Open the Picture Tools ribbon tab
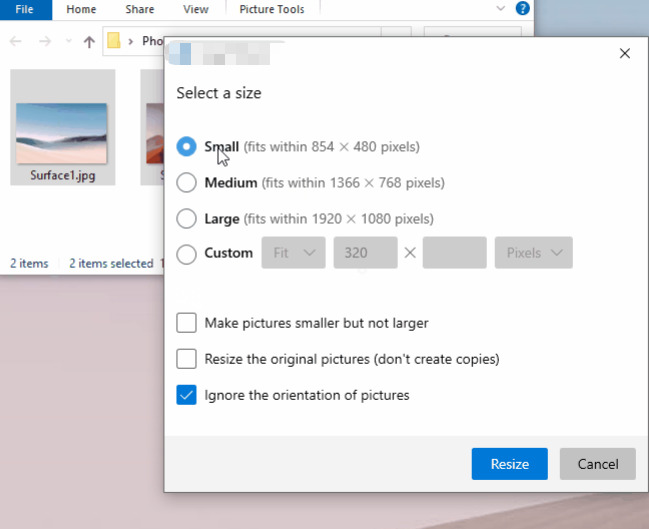Image resolution: width=649 pixels, height=529 pixels. pyautogui.click(x=272, y=9)
